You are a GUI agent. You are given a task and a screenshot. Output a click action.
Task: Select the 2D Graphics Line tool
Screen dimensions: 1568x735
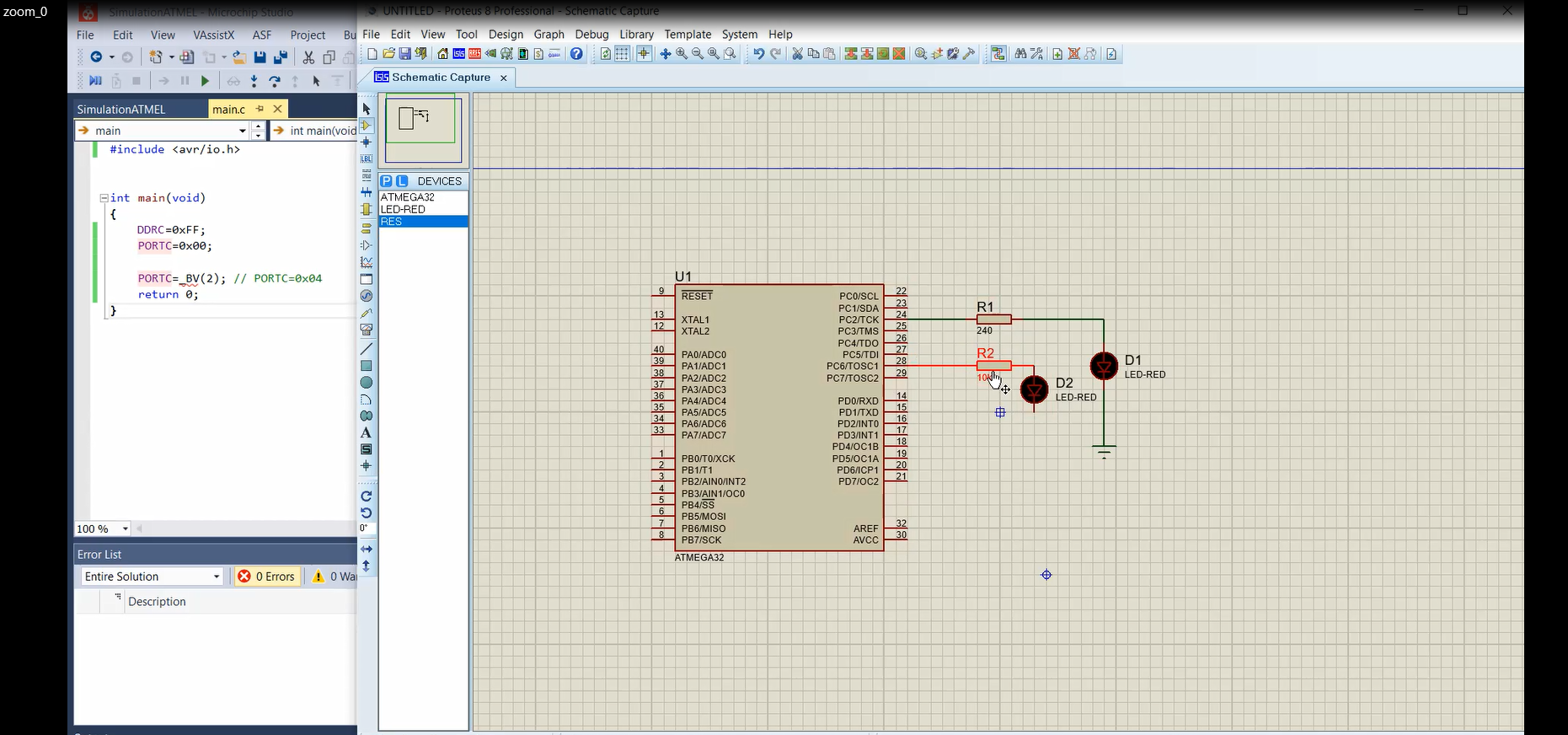(x=367, y=349)
